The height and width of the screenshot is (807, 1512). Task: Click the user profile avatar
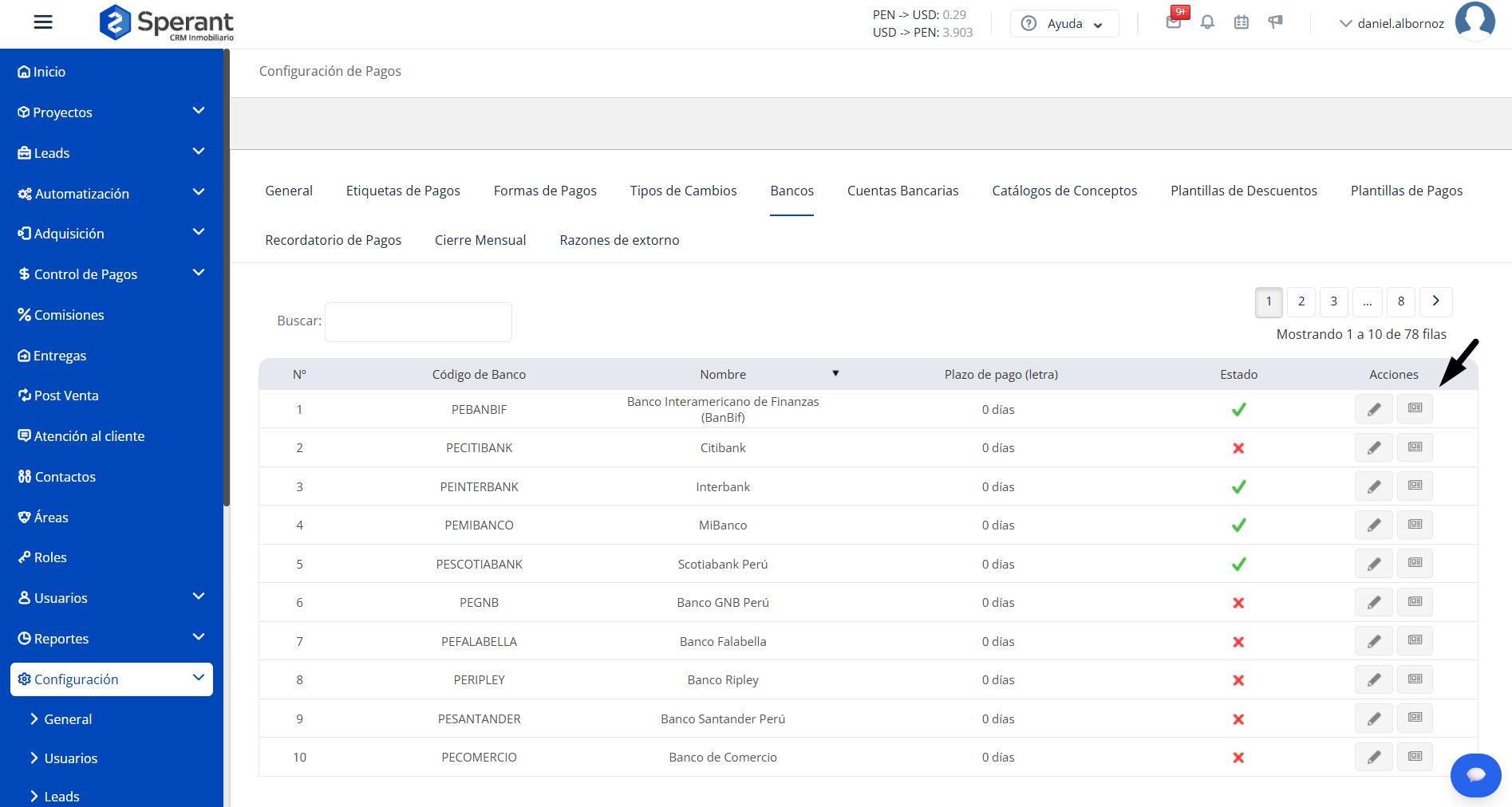coord(1474,22)
